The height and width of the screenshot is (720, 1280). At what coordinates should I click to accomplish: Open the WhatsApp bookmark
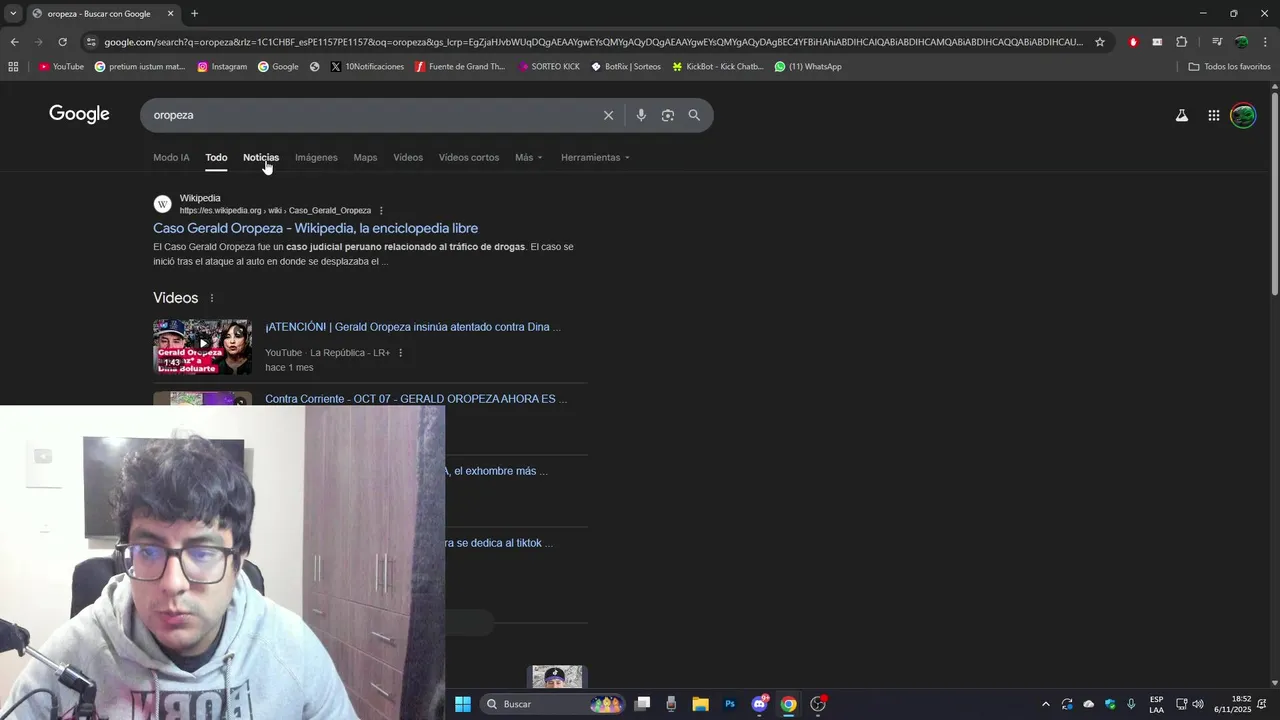click(x=808, y=67)
